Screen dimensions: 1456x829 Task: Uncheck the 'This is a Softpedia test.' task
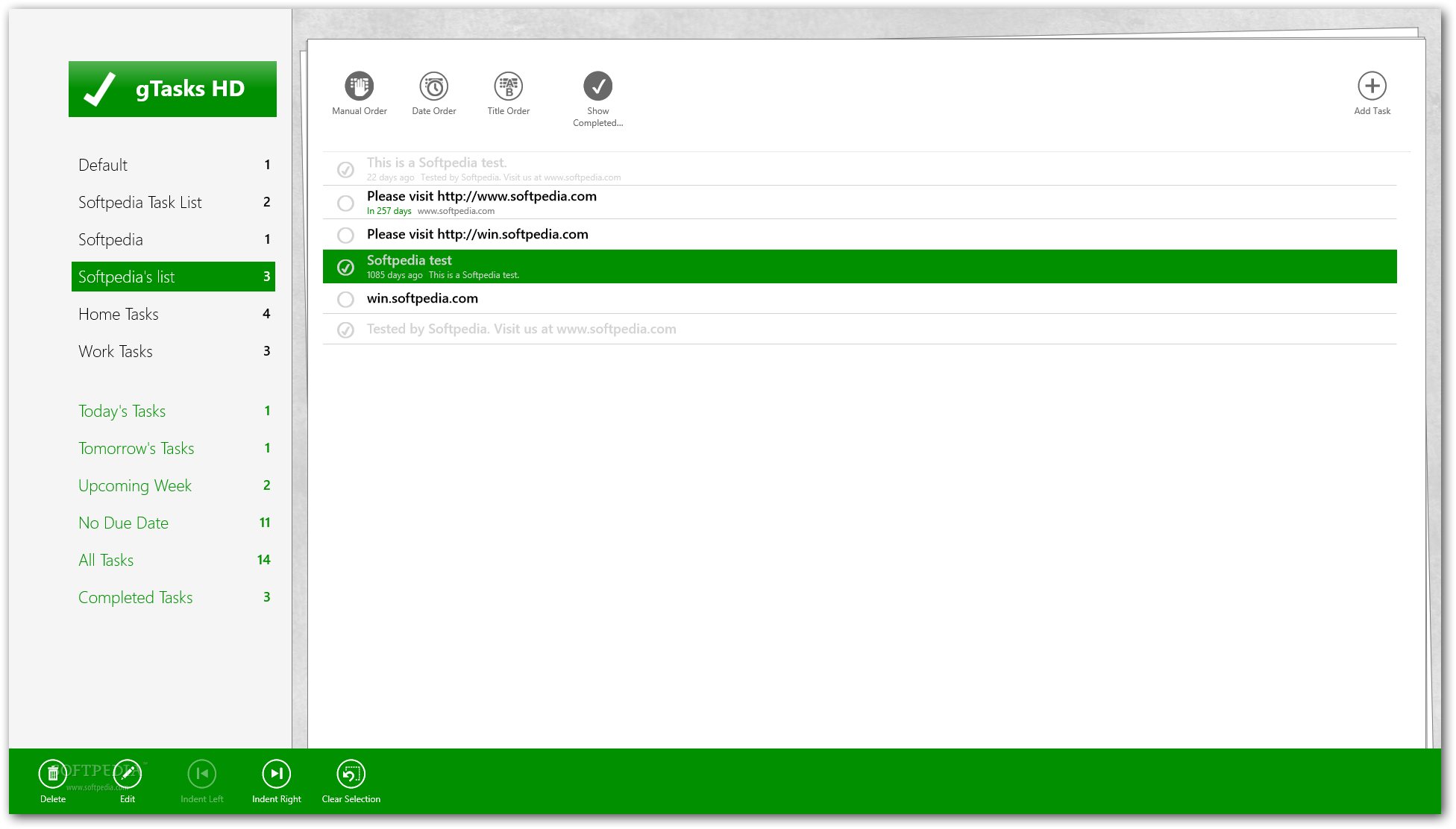point(345,170)
